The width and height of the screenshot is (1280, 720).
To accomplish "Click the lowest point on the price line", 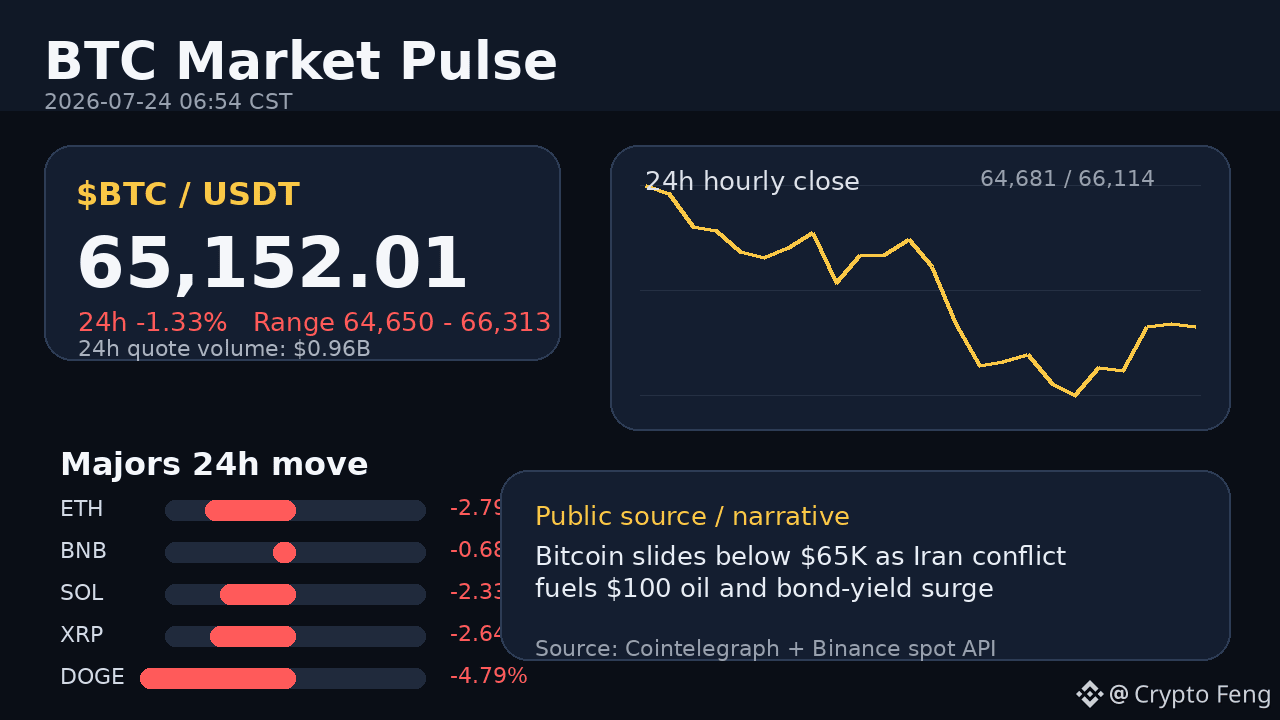I will coord(1075,395).
